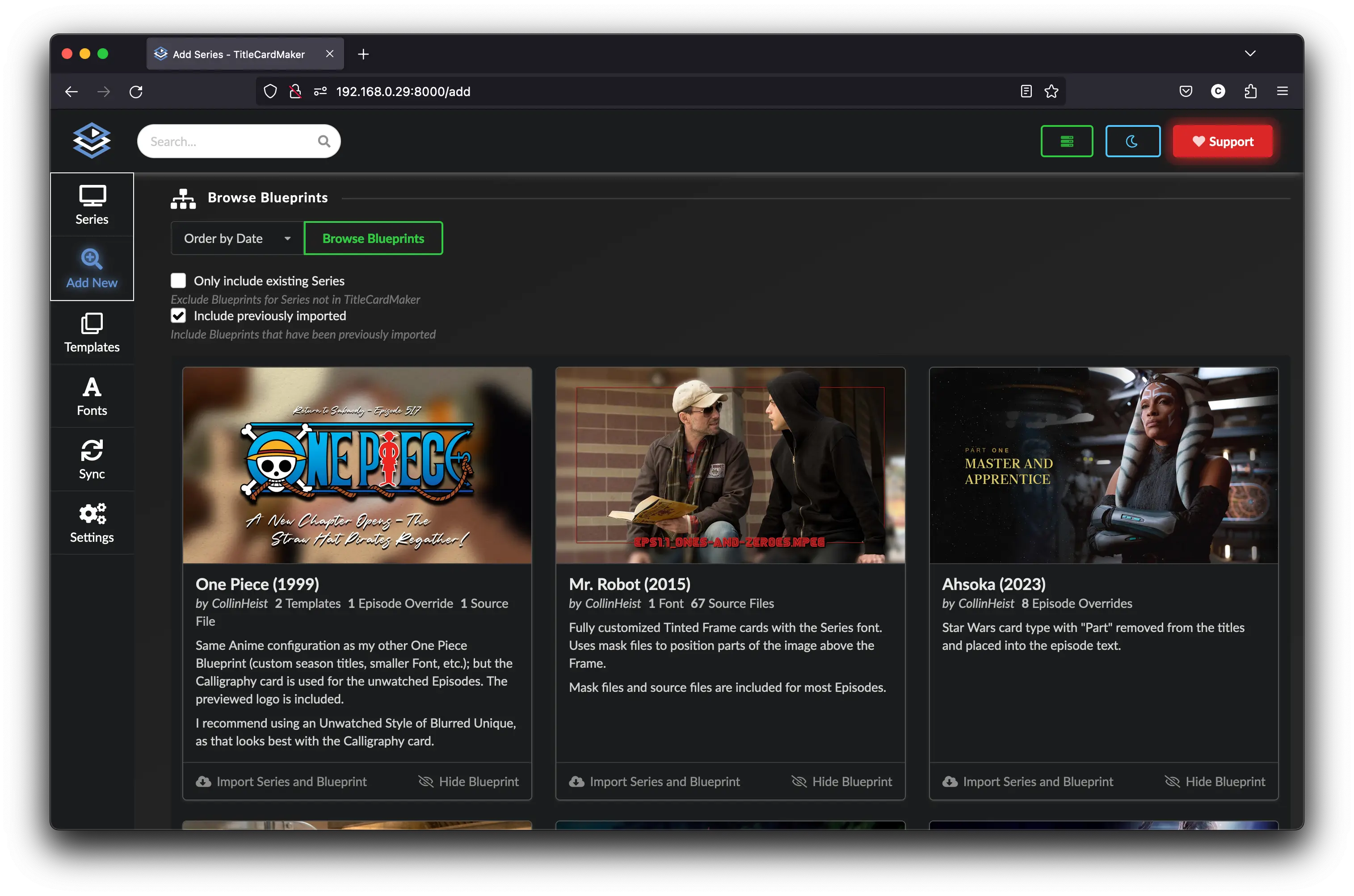The width and height of the screenshot is (1354, 896).
Task: Open the Firefox hamburger menu
Action: coord(1282,92)
